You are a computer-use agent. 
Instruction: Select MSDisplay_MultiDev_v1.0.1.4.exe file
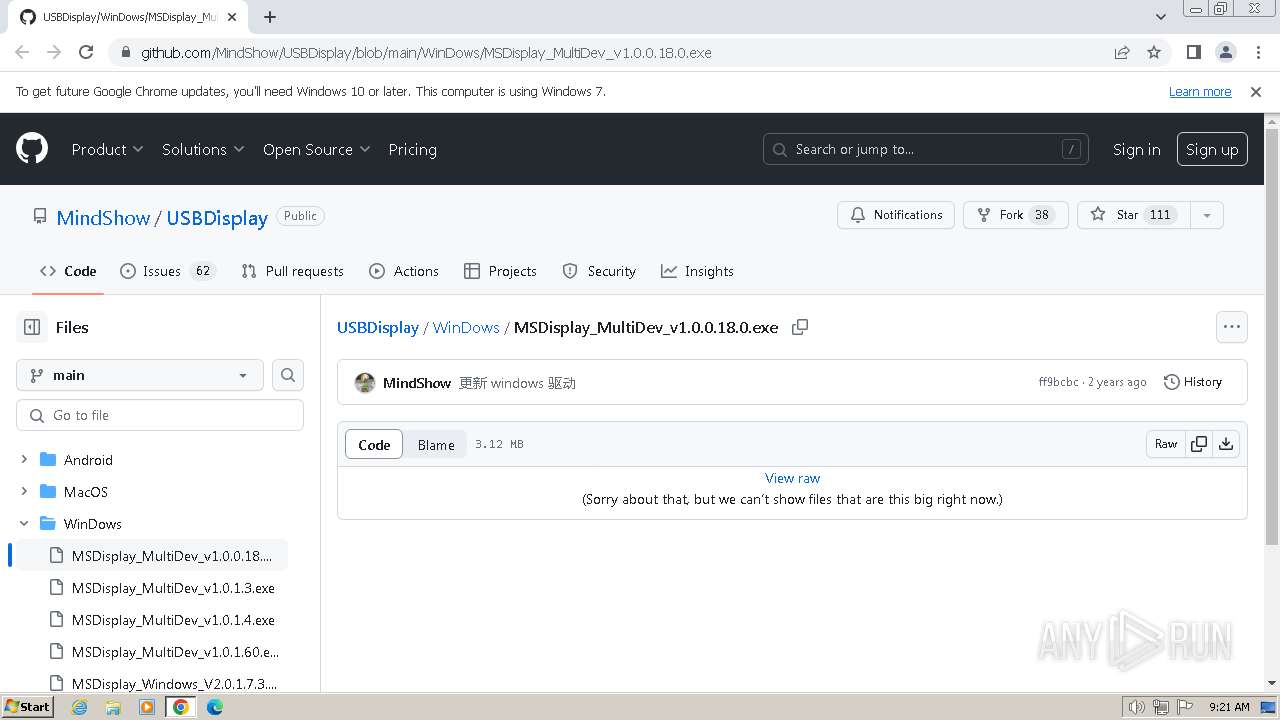173,620
